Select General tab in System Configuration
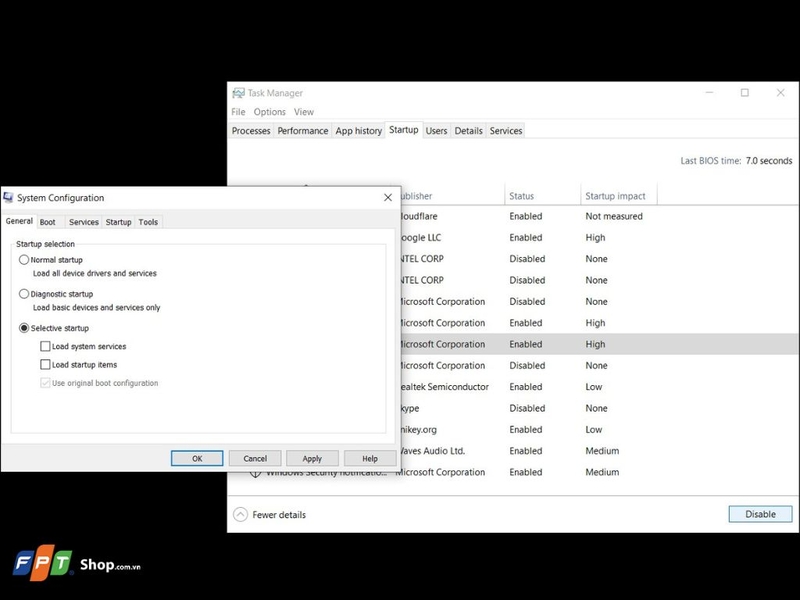Viewport: 800px width, 600px height. tap(19, 221)
